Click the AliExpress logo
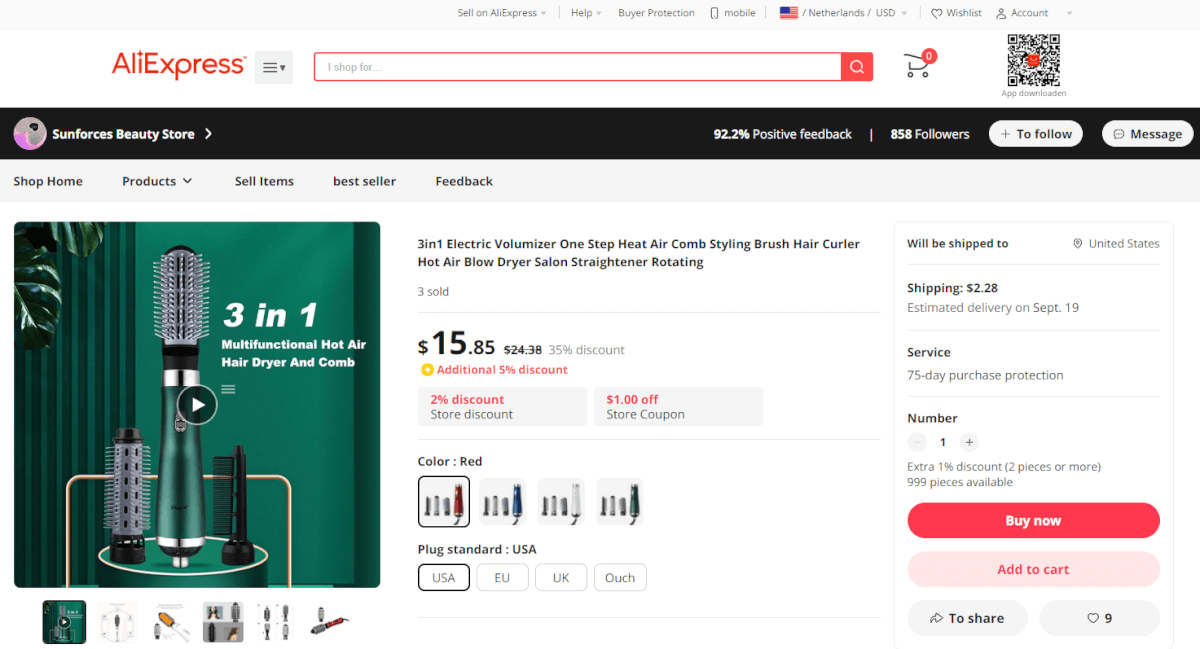 coord(178,66)
